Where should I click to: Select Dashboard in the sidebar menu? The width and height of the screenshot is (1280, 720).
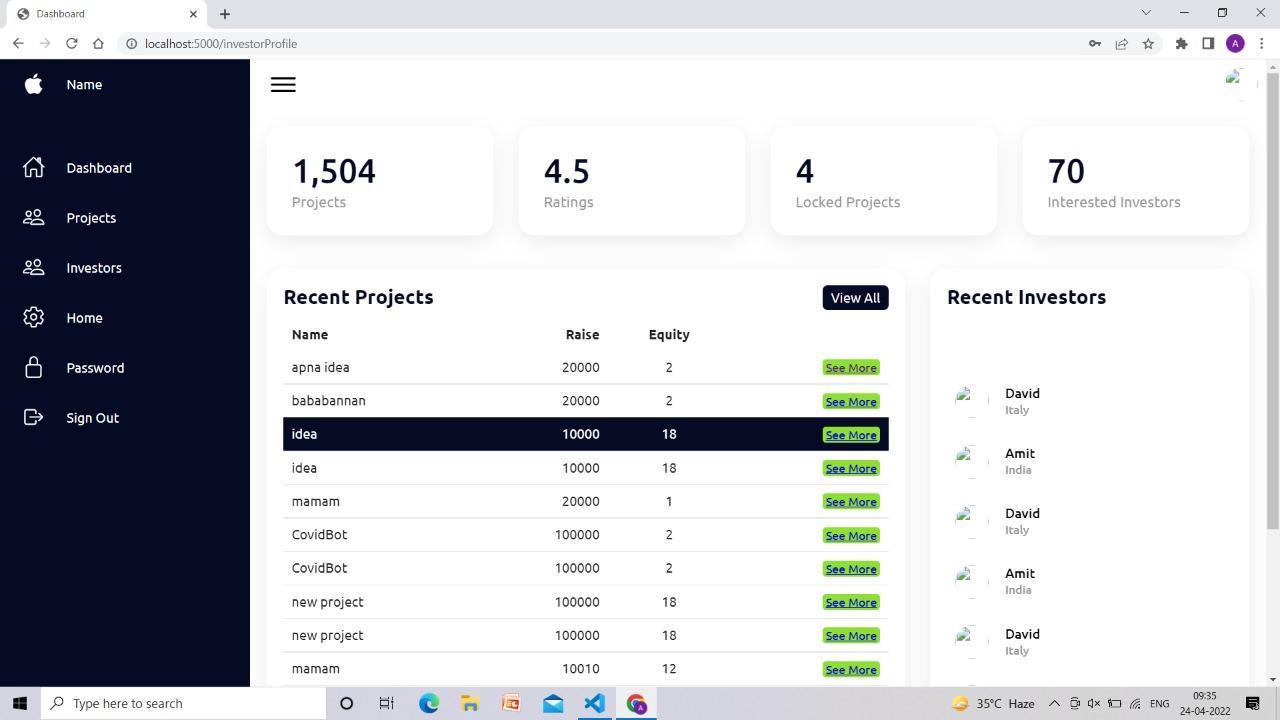point(99,168)
